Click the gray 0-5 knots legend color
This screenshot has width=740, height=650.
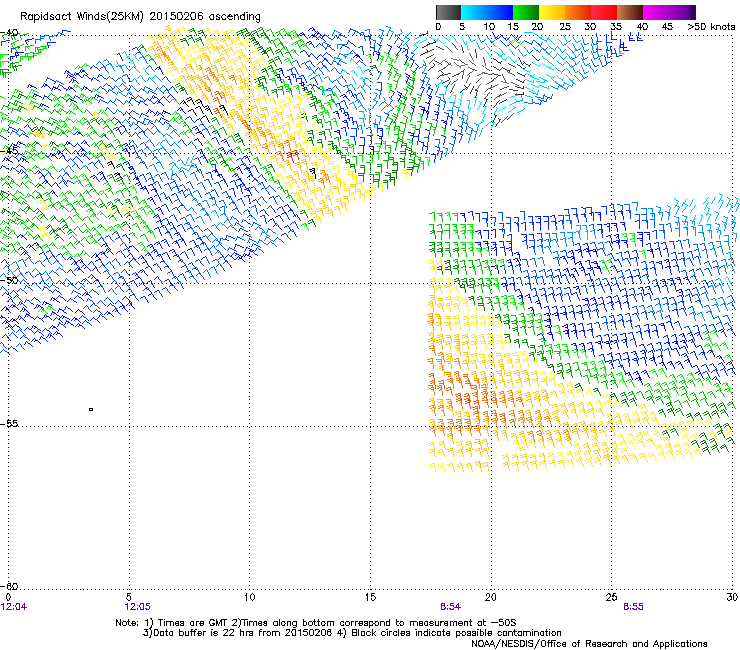pos(448,12)
